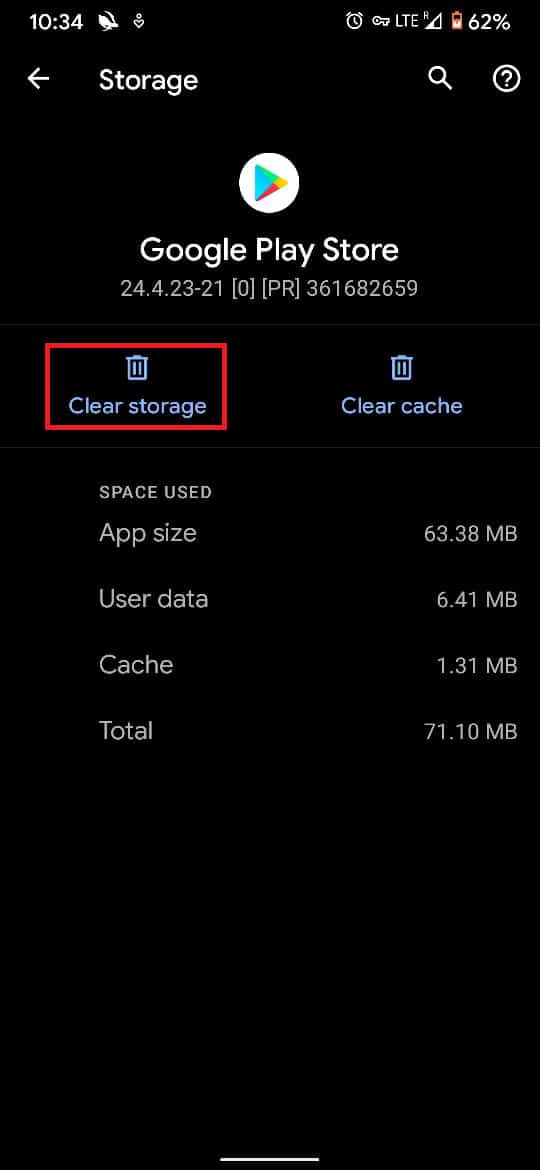Image resolution: width=540 pixels, height=1170 pixels.
Task: Tap the bottom navigation gesture bar
Action: point(270,1159)
